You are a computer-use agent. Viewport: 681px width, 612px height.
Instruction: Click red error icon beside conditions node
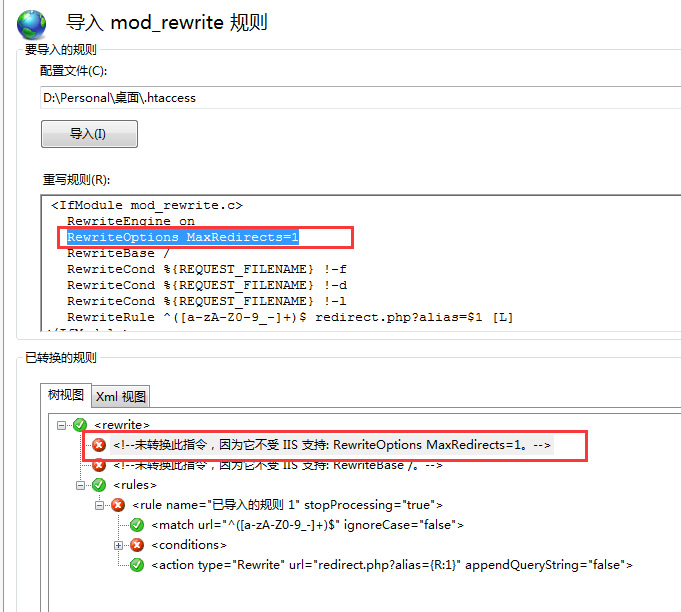click(137, 545)
